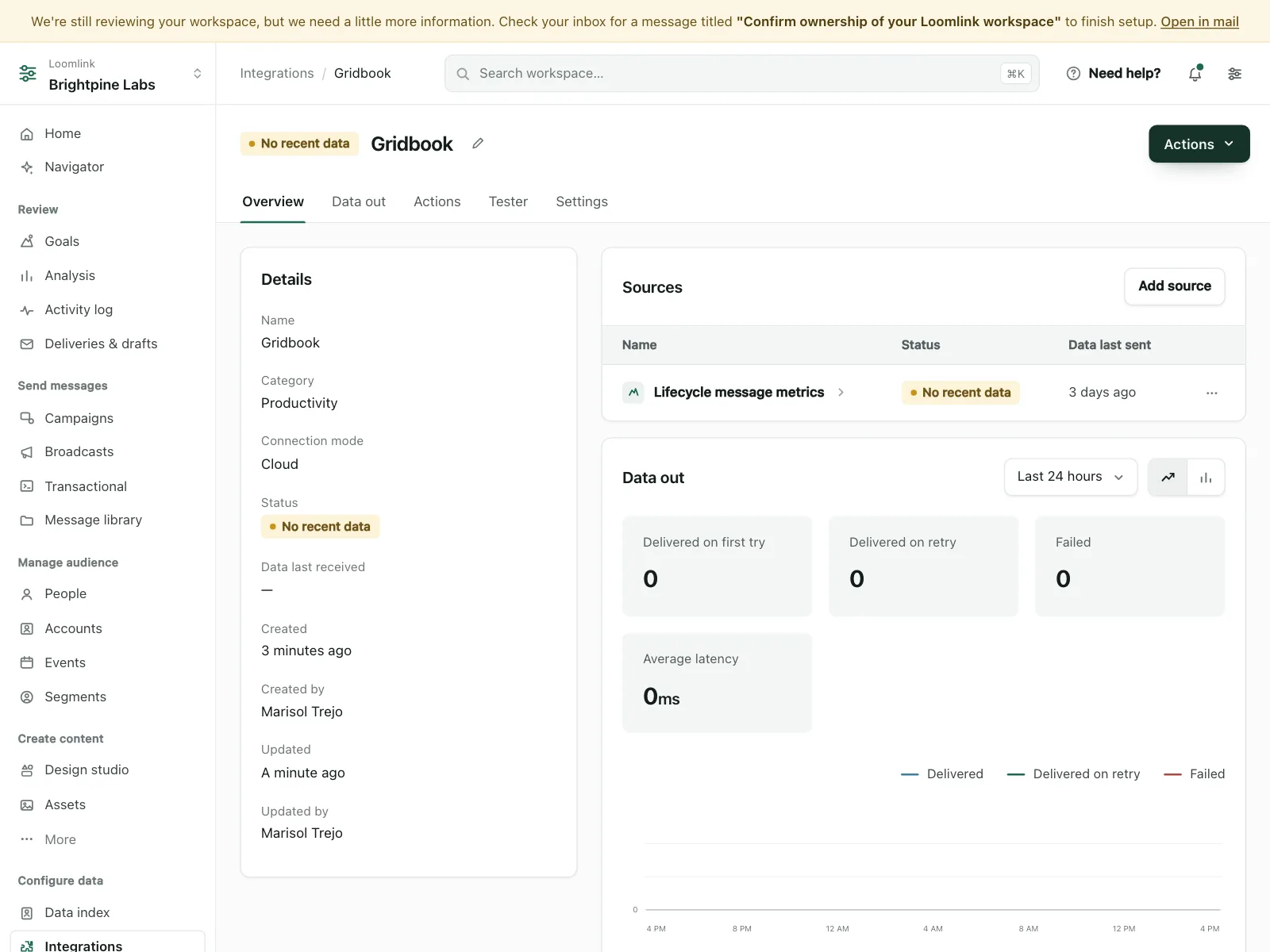Open the Accounts icon
1270x952 pixels.
(x=27, y=628)
